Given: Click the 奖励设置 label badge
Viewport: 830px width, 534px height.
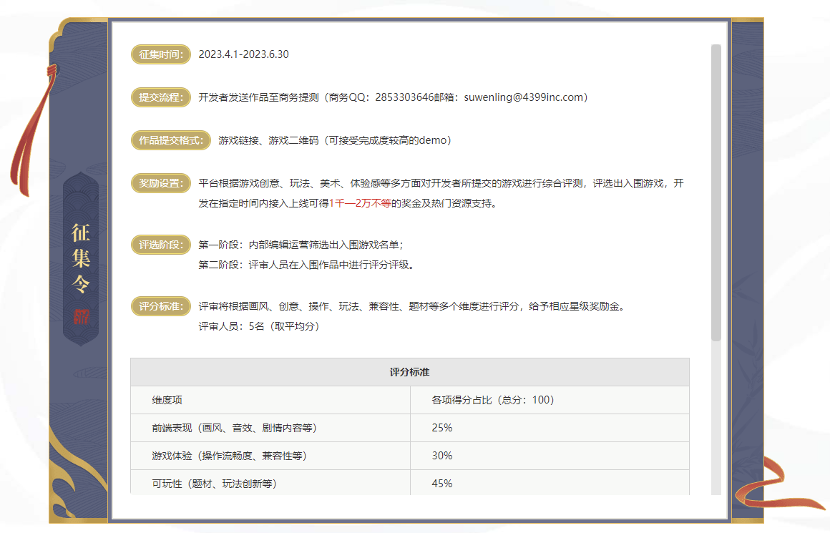Looking at the screenshot, I should click(160, 183).
